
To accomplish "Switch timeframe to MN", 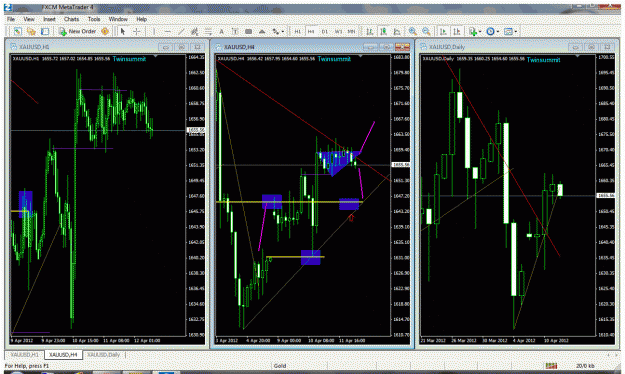I will tap(351, 31).
